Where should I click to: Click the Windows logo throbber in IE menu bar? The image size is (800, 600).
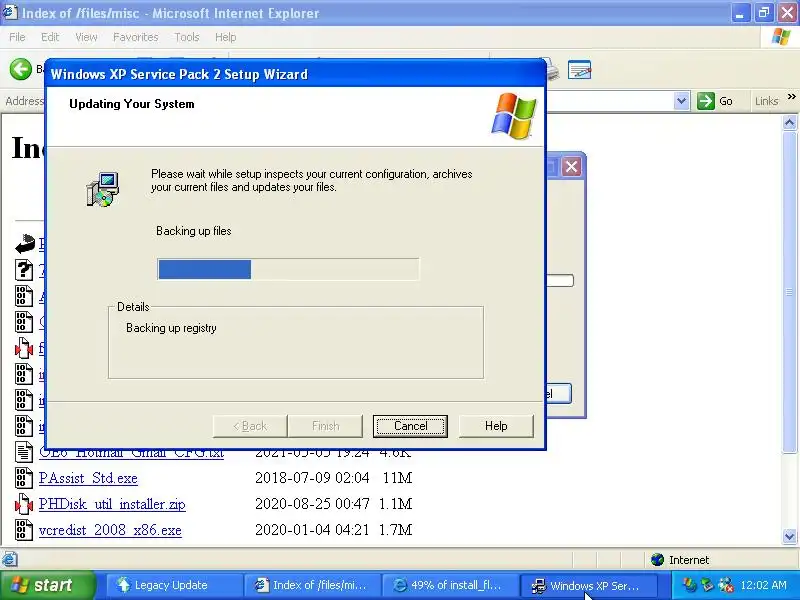pos(781,37)
